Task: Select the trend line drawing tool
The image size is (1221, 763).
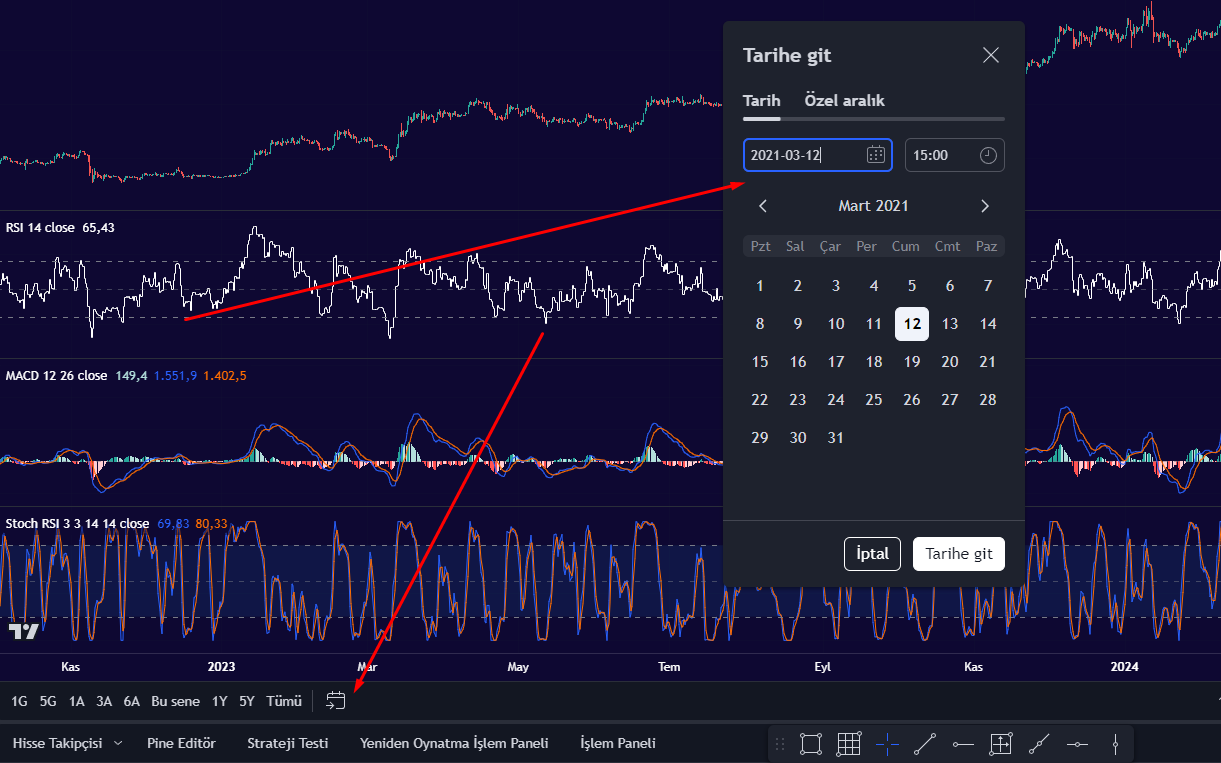Action: [x=925, y=744]
